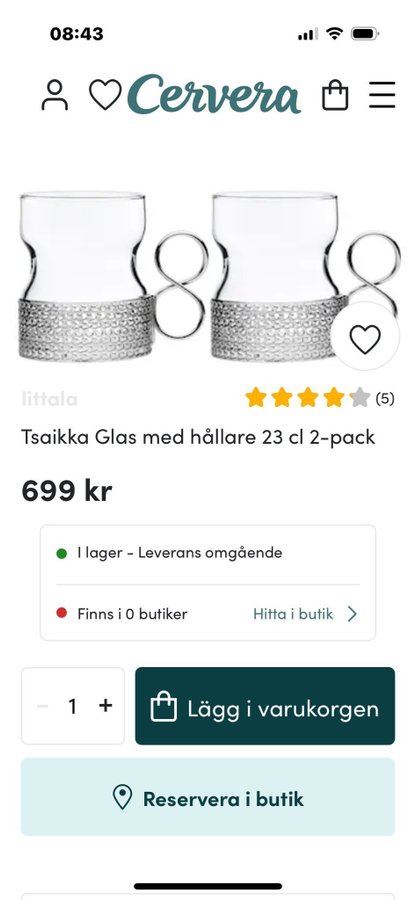Screen dimensions: 416x900
Task: Open the hamburger menu
Action: [x=382, y=95]
